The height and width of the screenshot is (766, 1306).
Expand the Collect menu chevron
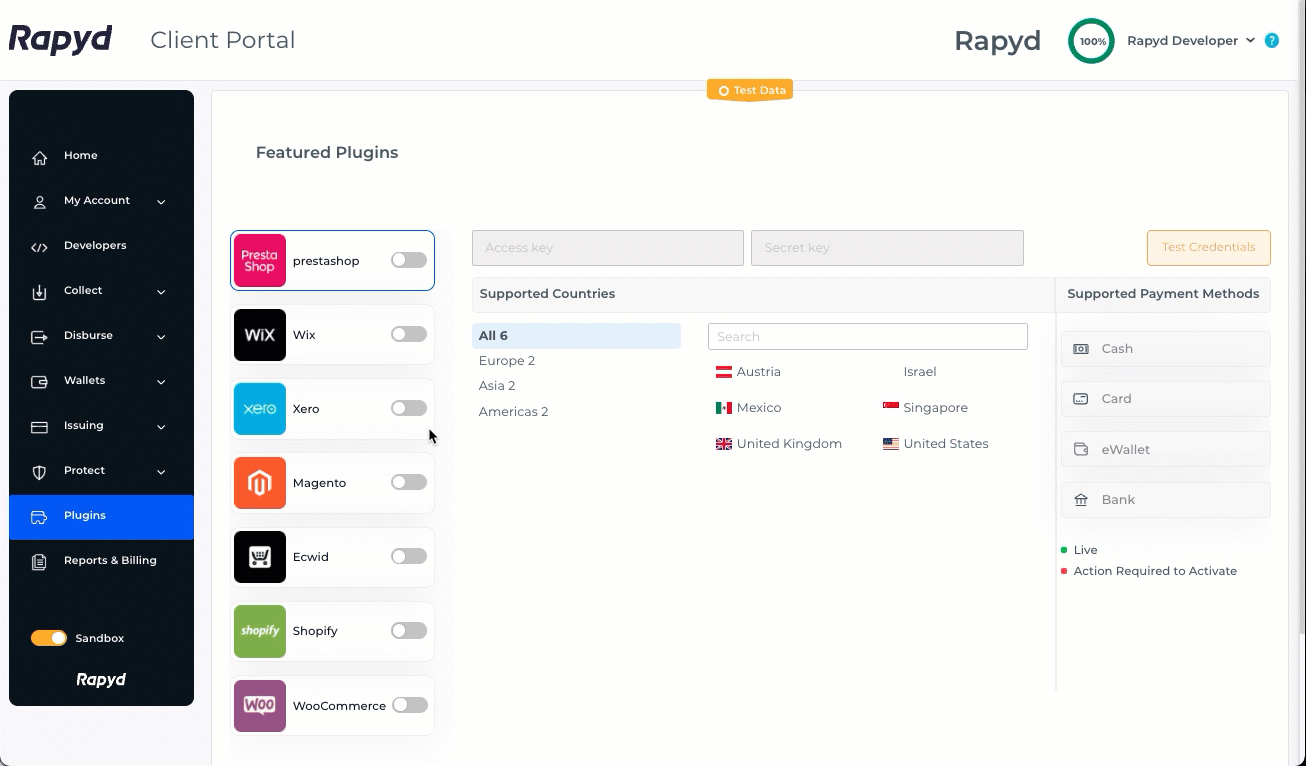click(x=161, y=292)
